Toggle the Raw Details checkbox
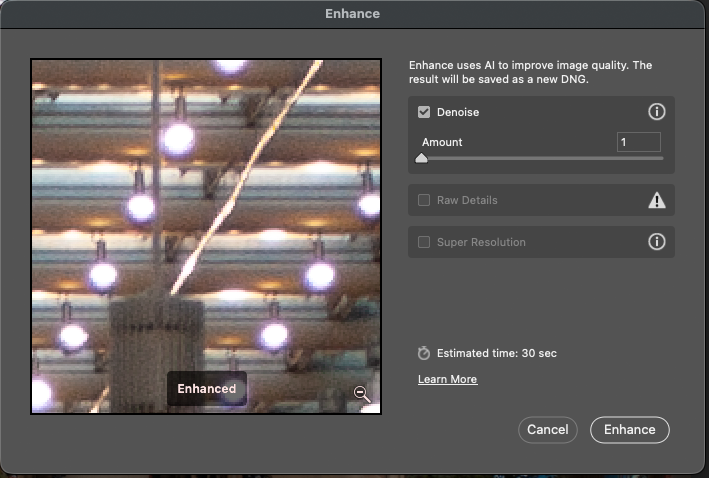The height and width of the screenshot is (478, 709). 424,200
